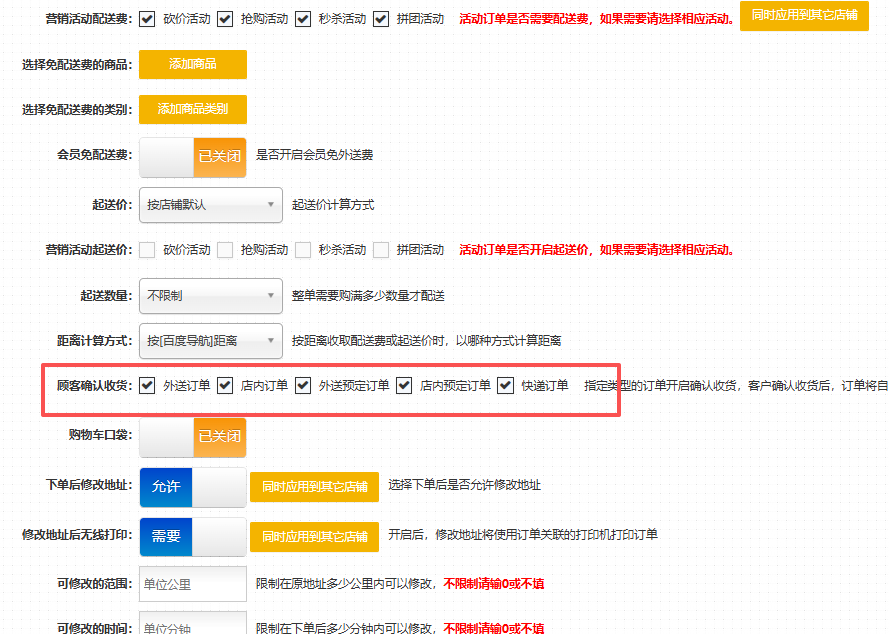Screen dimensions: 889x634
Task: Click the 添加商品类别 button
Action: coord(192,109)
